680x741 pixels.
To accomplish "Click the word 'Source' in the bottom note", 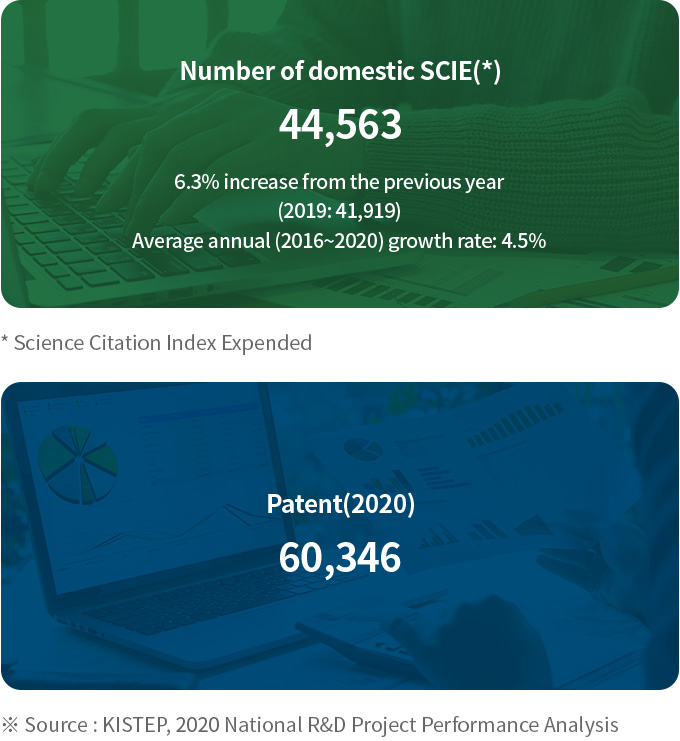I will [55, 725].
